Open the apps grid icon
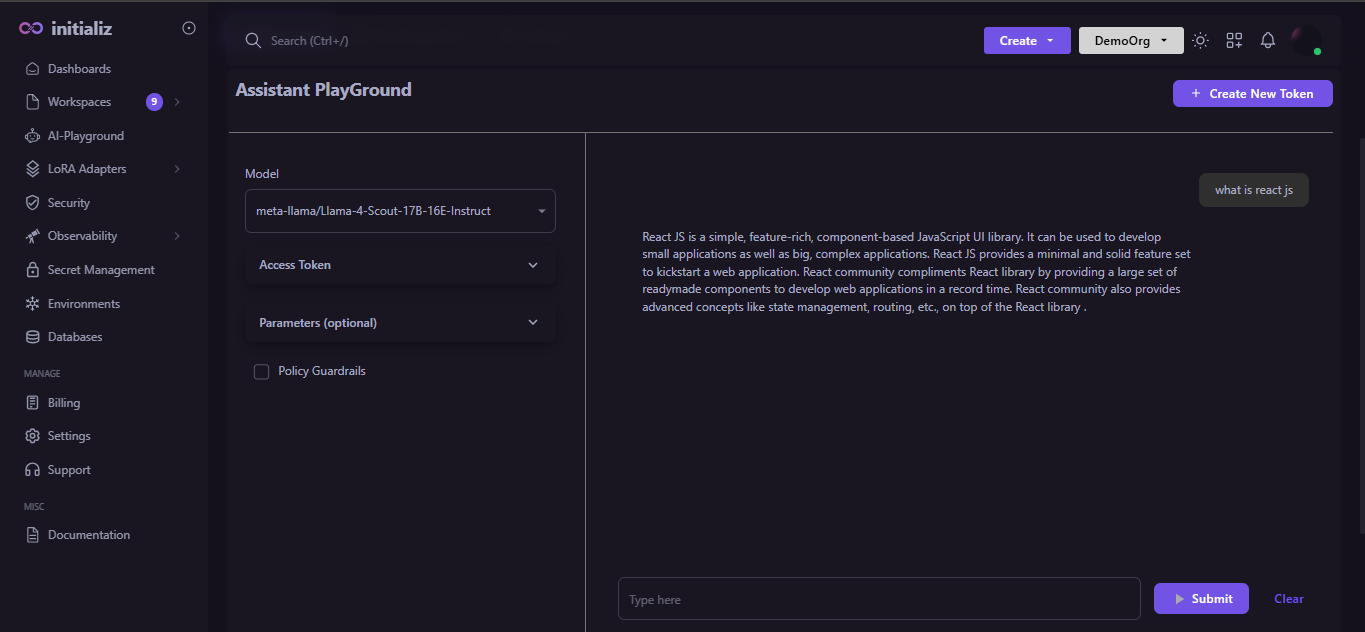The height and width of the screenshot is (632, 1365). pos(1234,40)
